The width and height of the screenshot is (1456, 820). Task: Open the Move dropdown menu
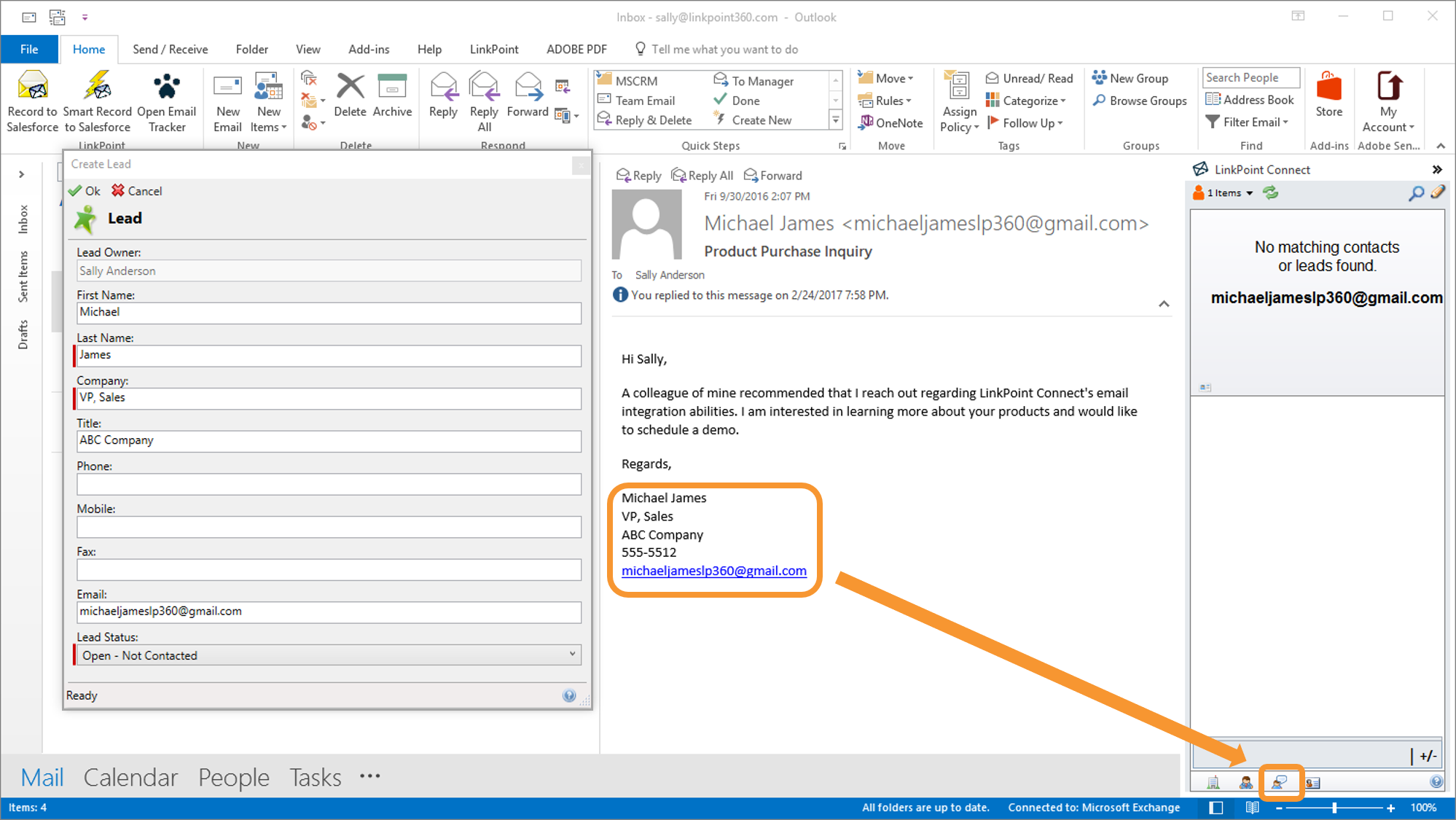[x=885, y=78]
